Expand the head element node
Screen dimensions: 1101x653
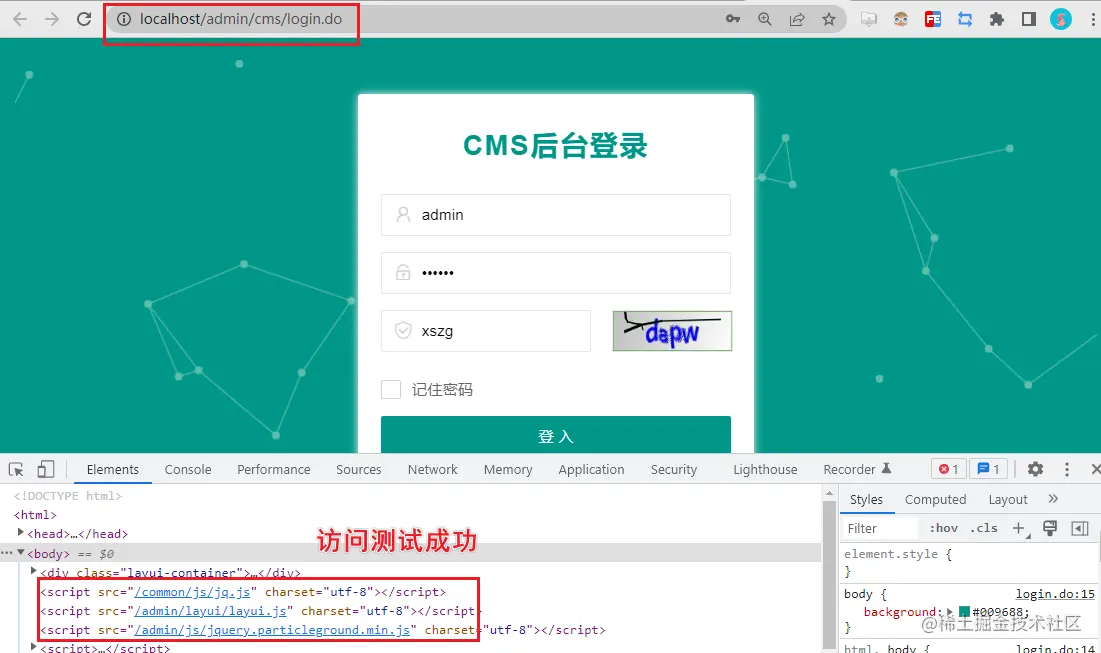click(x=20, y=533)
